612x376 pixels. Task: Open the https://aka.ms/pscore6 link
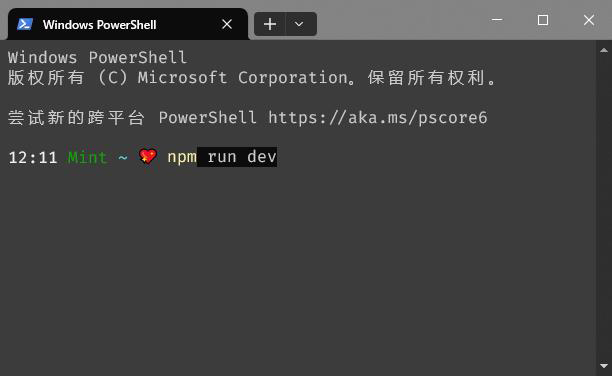(378, 117)
